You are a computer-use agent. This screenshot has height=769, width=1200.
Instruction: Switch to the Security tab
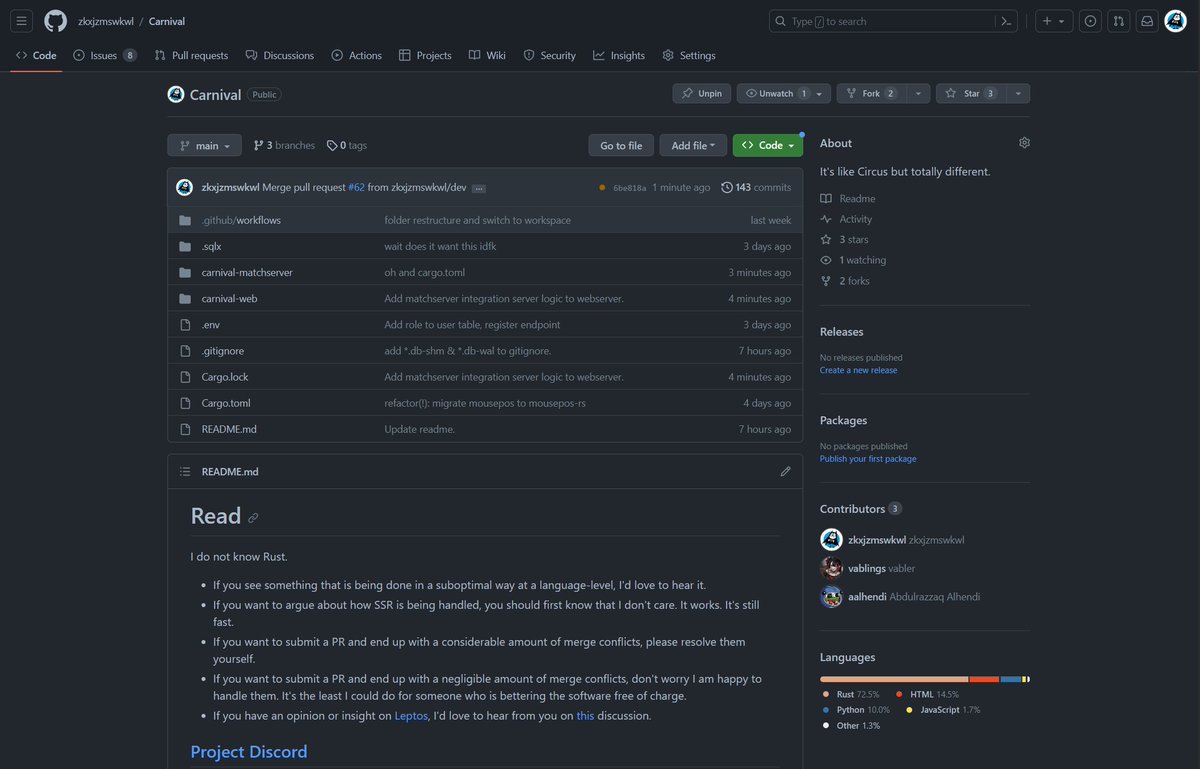click(x=550, y=55)
